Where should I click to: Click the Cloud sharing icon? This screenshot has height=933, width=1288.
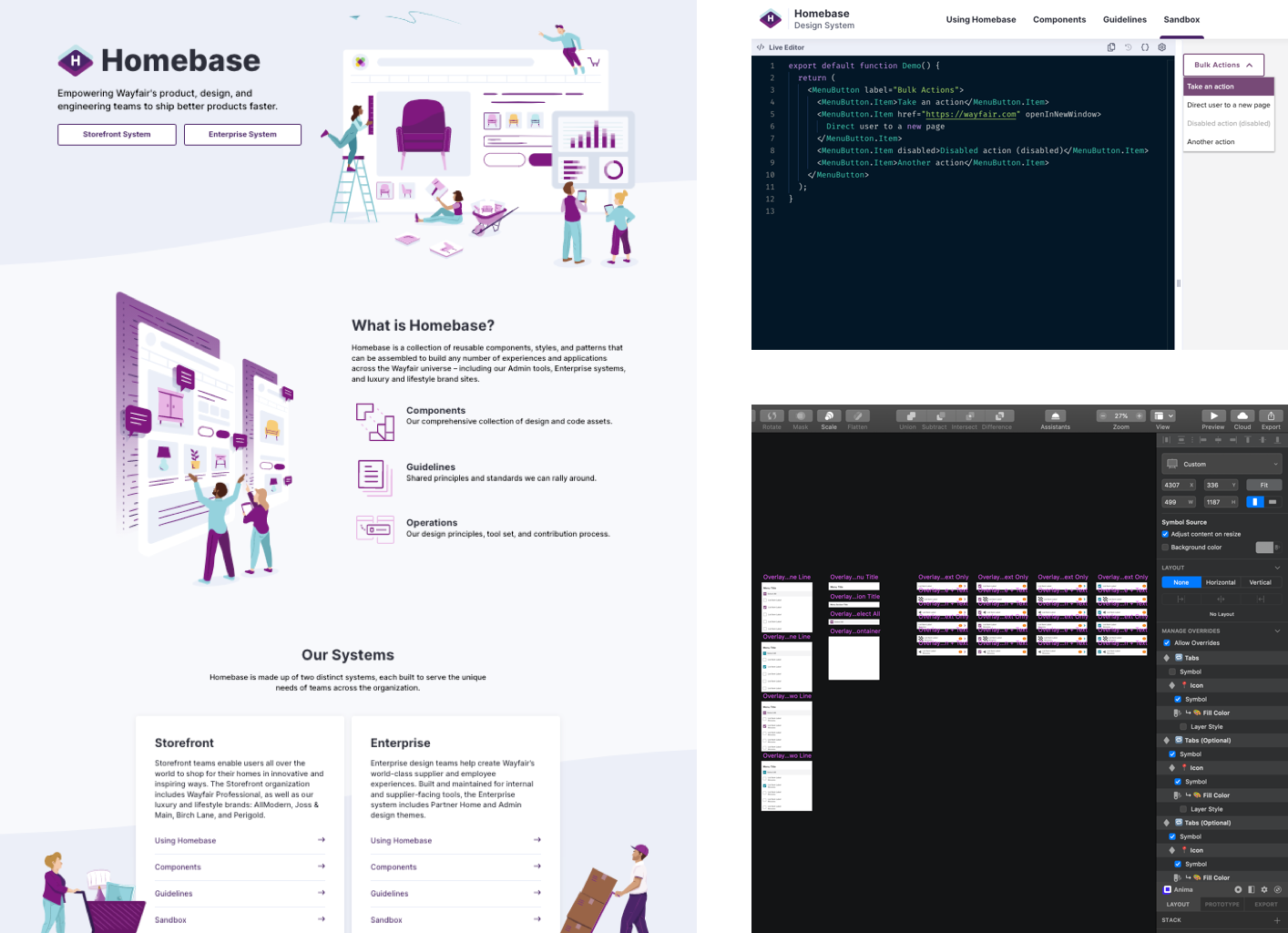[x=1242, y=415]
